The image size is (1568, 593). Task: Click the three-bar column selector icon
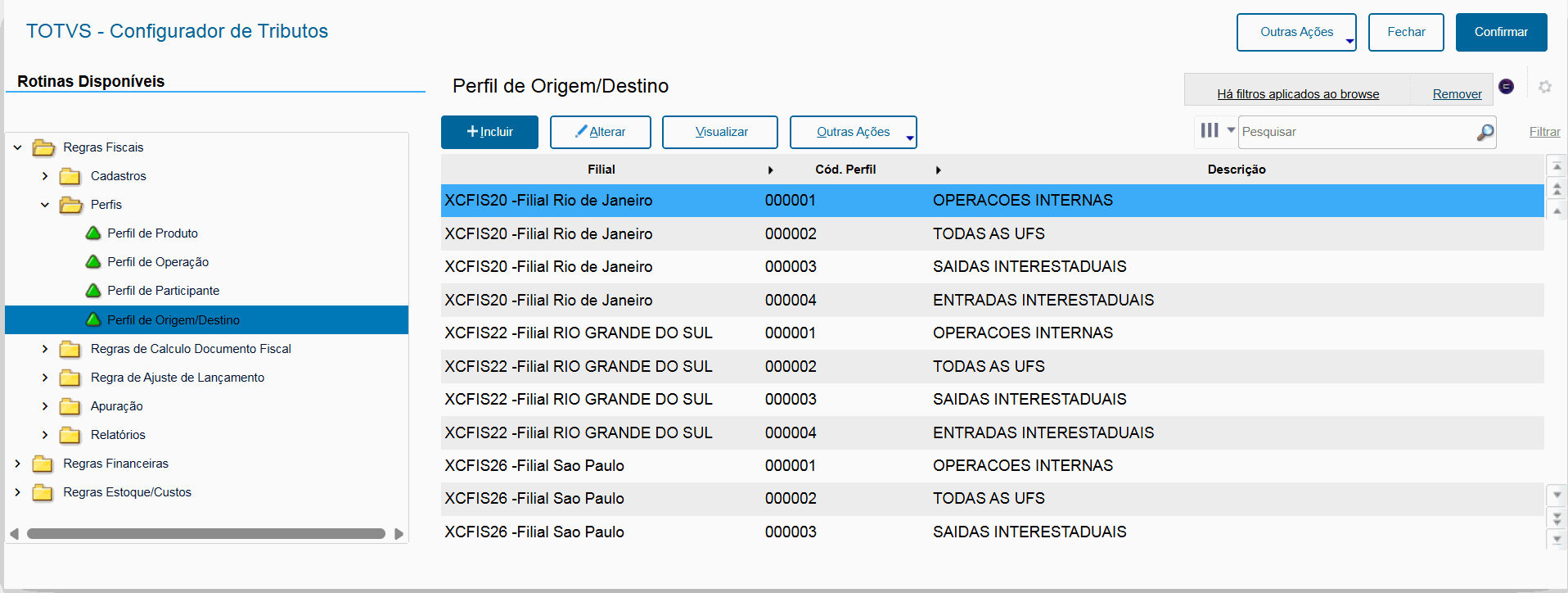(x=1210, y=130)
